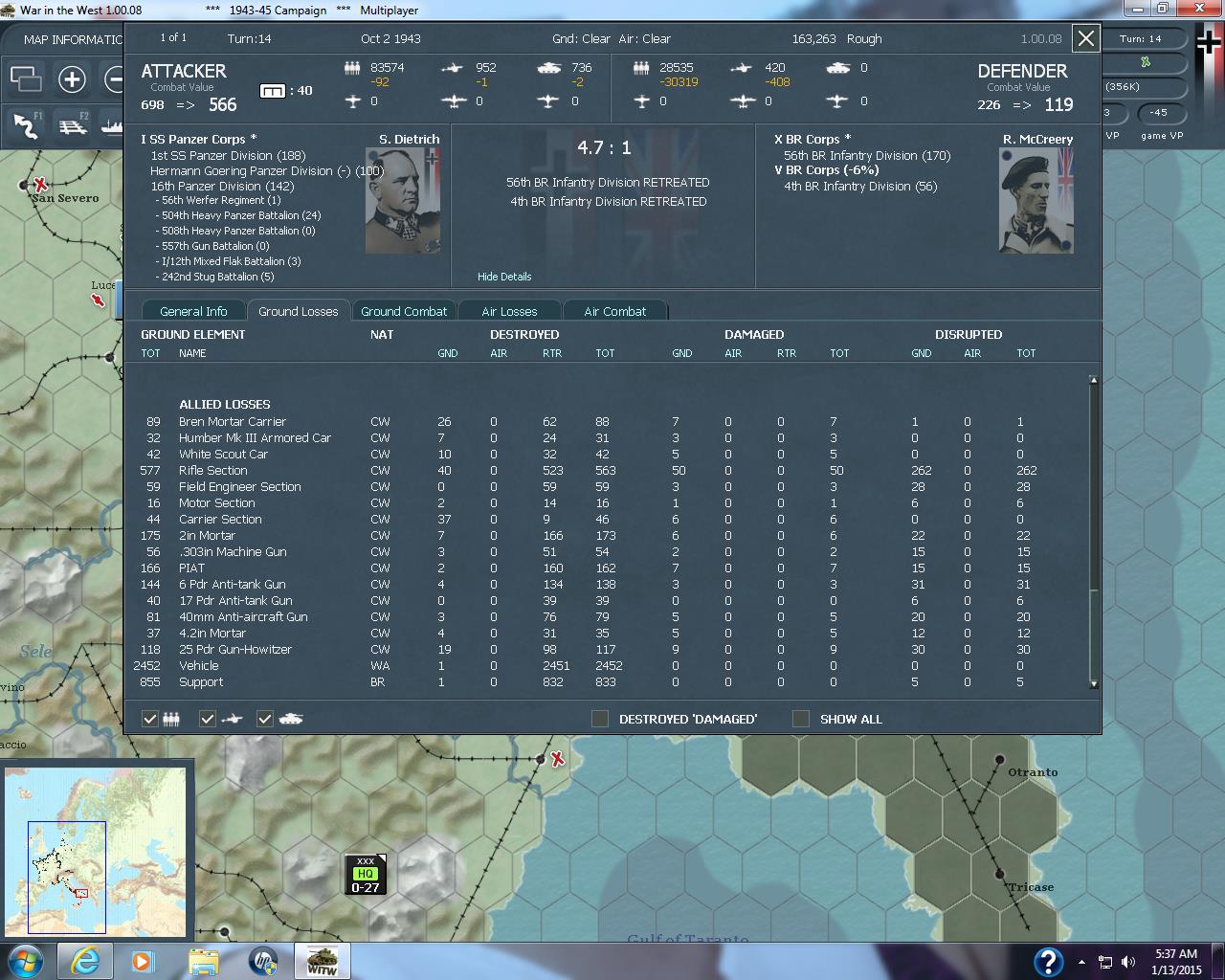1225x980 pixels.
Task: Click the volume speaker tray icon
Action: click(1127, 962)
